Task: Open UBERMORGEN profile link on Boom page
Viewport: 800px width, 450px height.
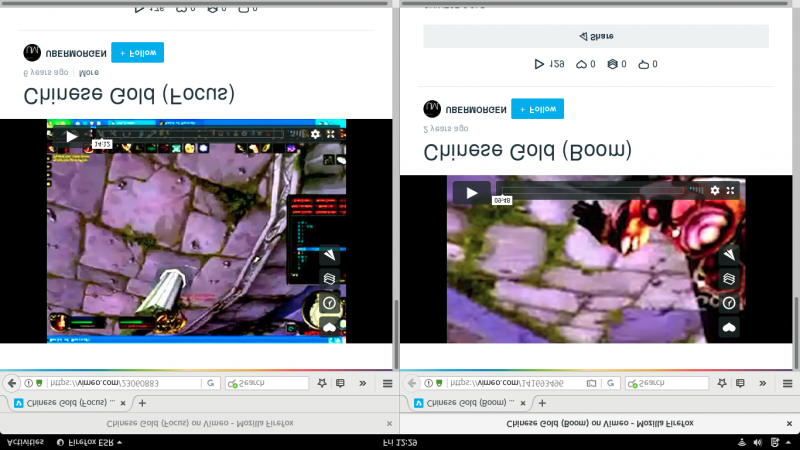Action: [x=476, y=110]
